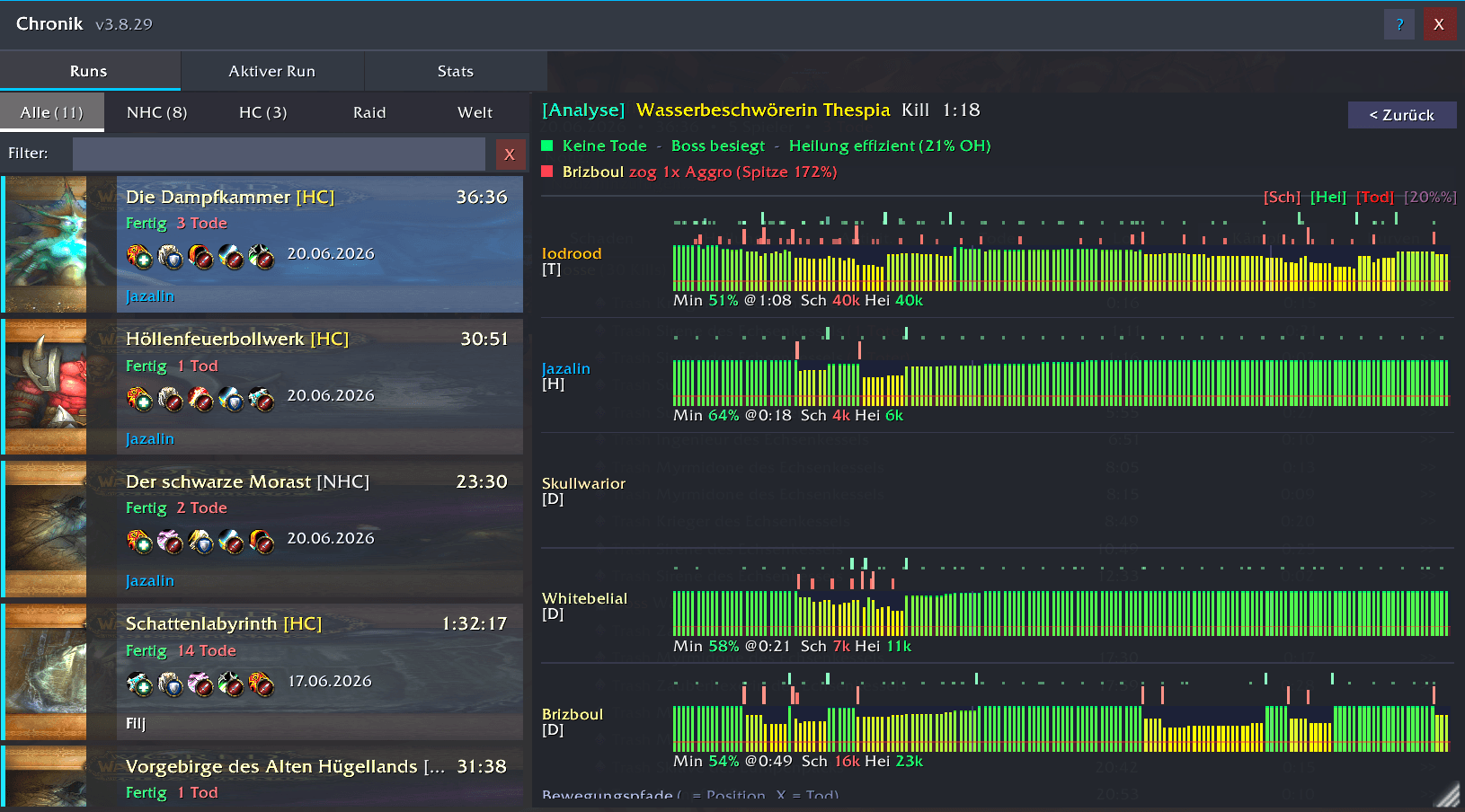Click Jazalin name under Höllenfeuerbollwerk run
Viewport: 1465px width, 812px height.
[x=150, y=438]
